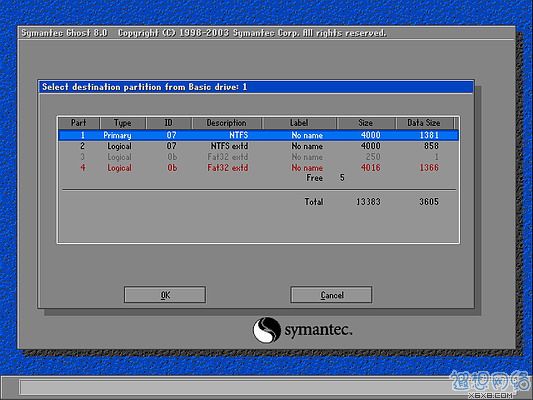Image resolution: width=533 pixels, height=400 pixels.
Task: Select greyed partition 3 Fat32 extd row
Action: [258, 157]
